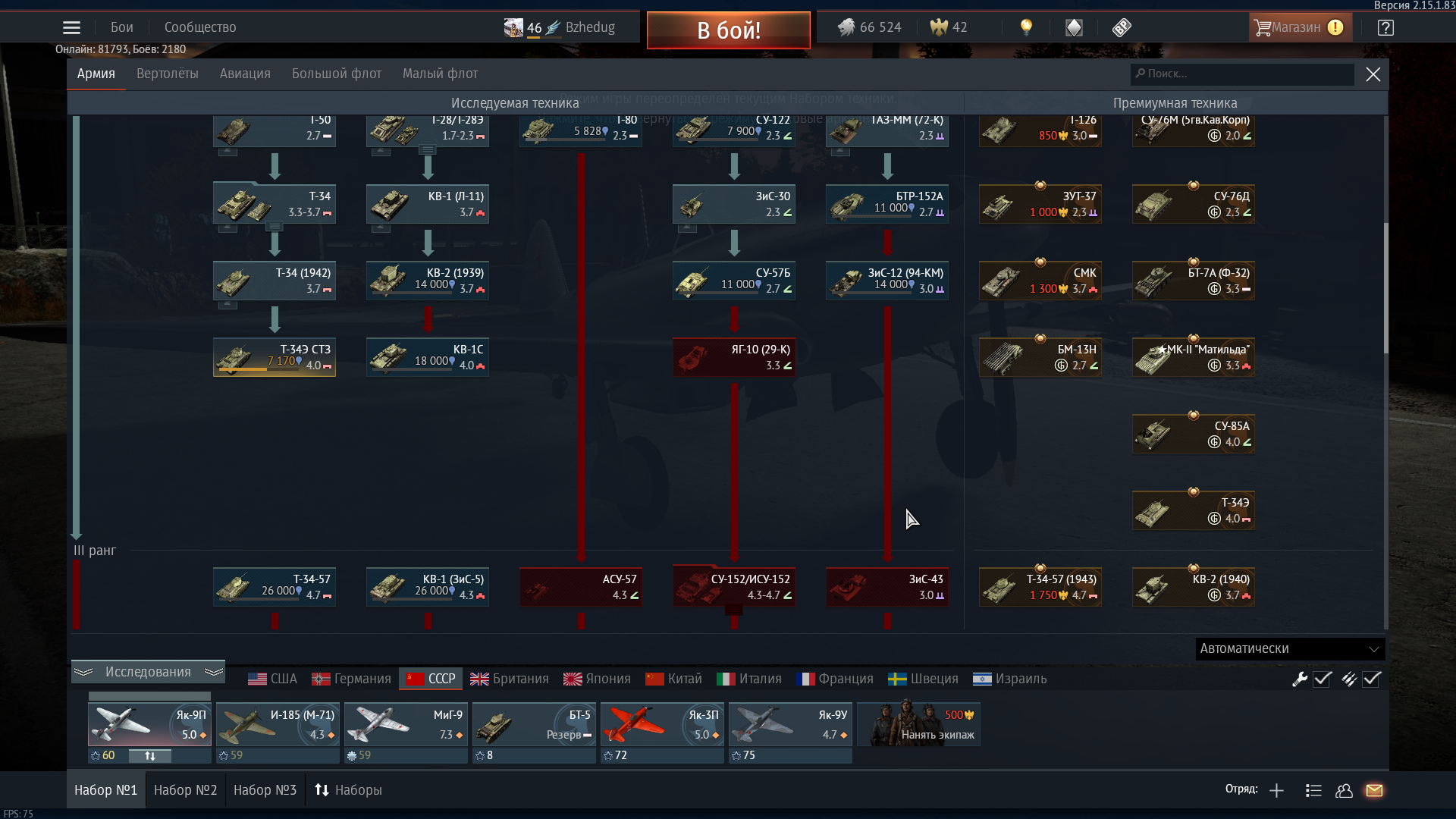Click crew level 59 under И-185 slot
This screenshot has width=1456, height=819.
pos(231,755)
